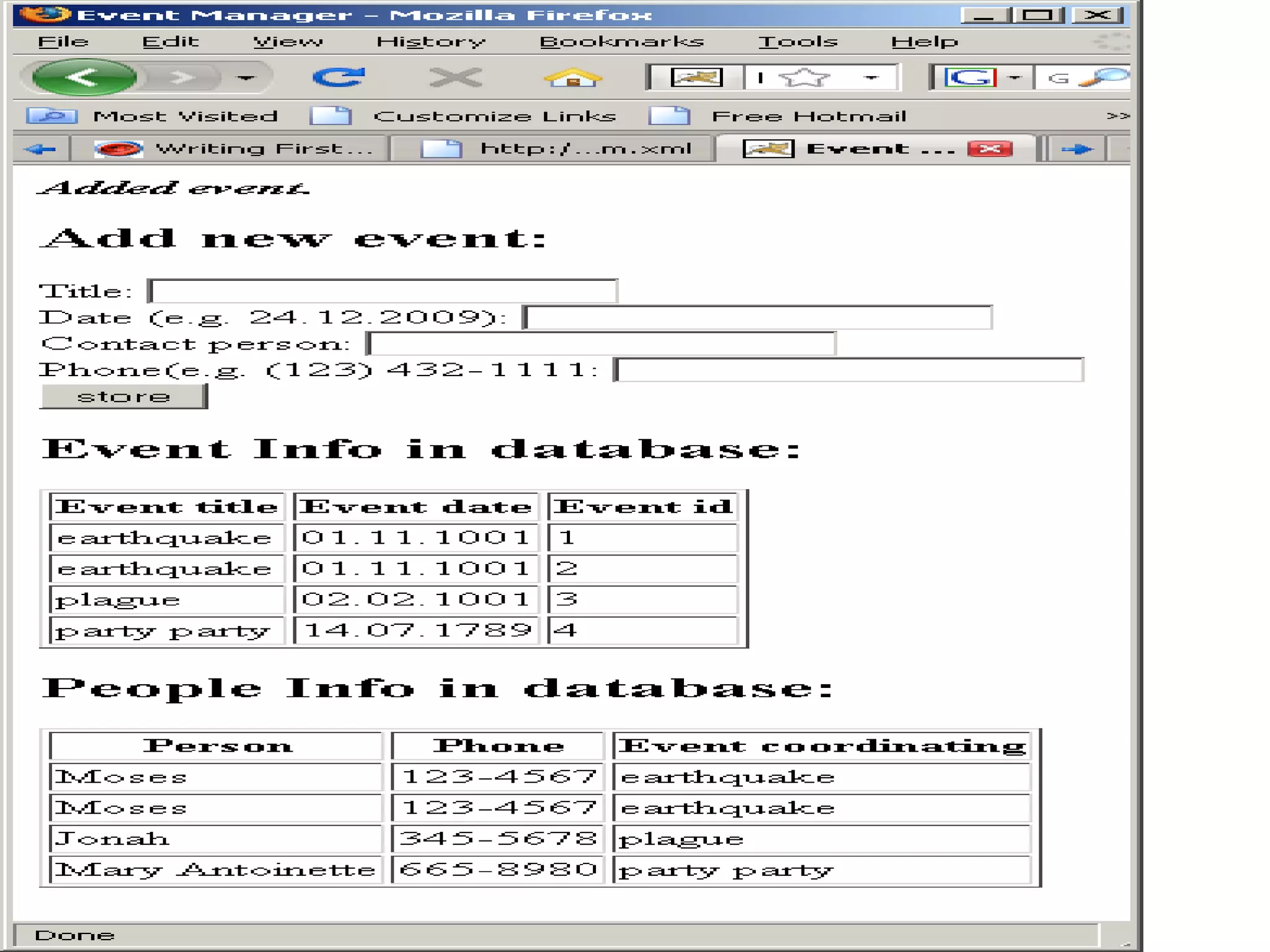Click the Home icon in toolbar
1270x952 pixels.
572,78
